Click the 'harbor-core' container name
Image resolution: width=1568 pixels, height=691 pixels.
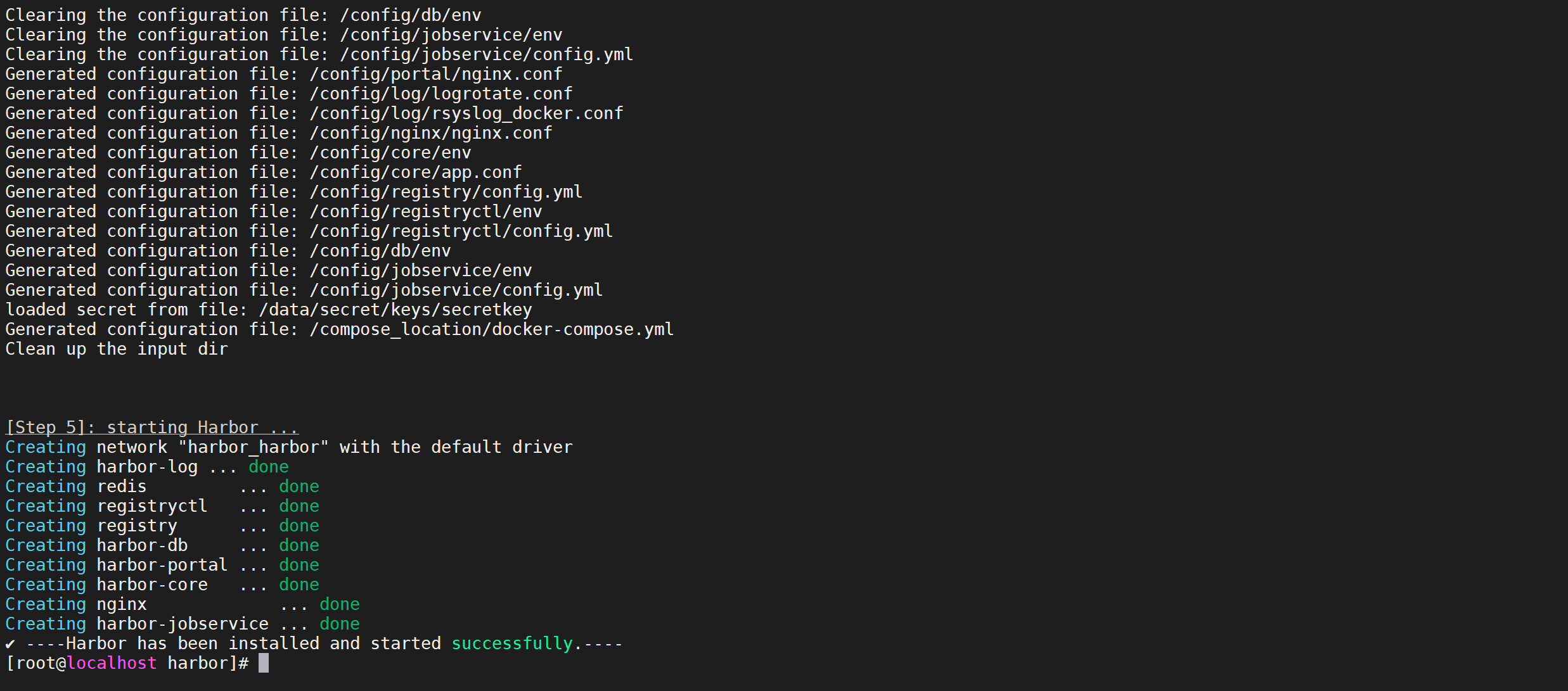point(152,585)
